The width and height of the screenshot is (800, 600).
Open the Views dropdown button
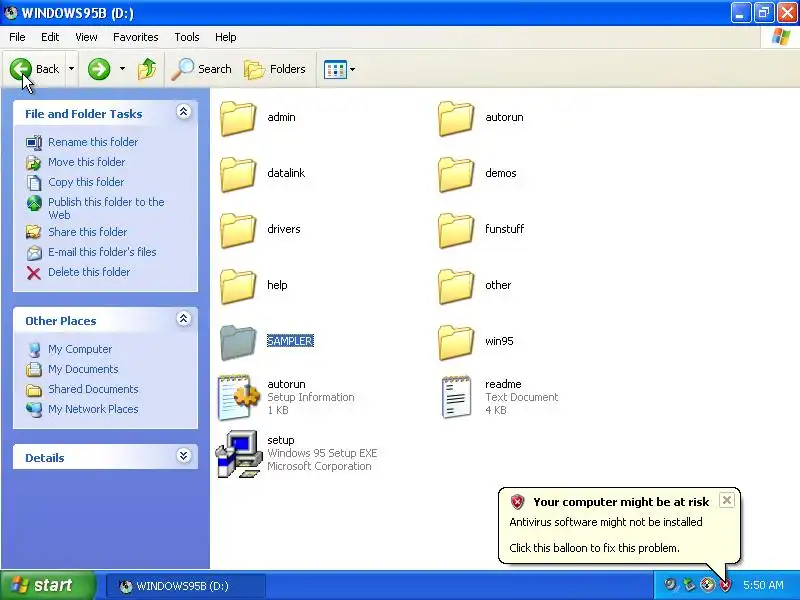(x=339, y=69)
